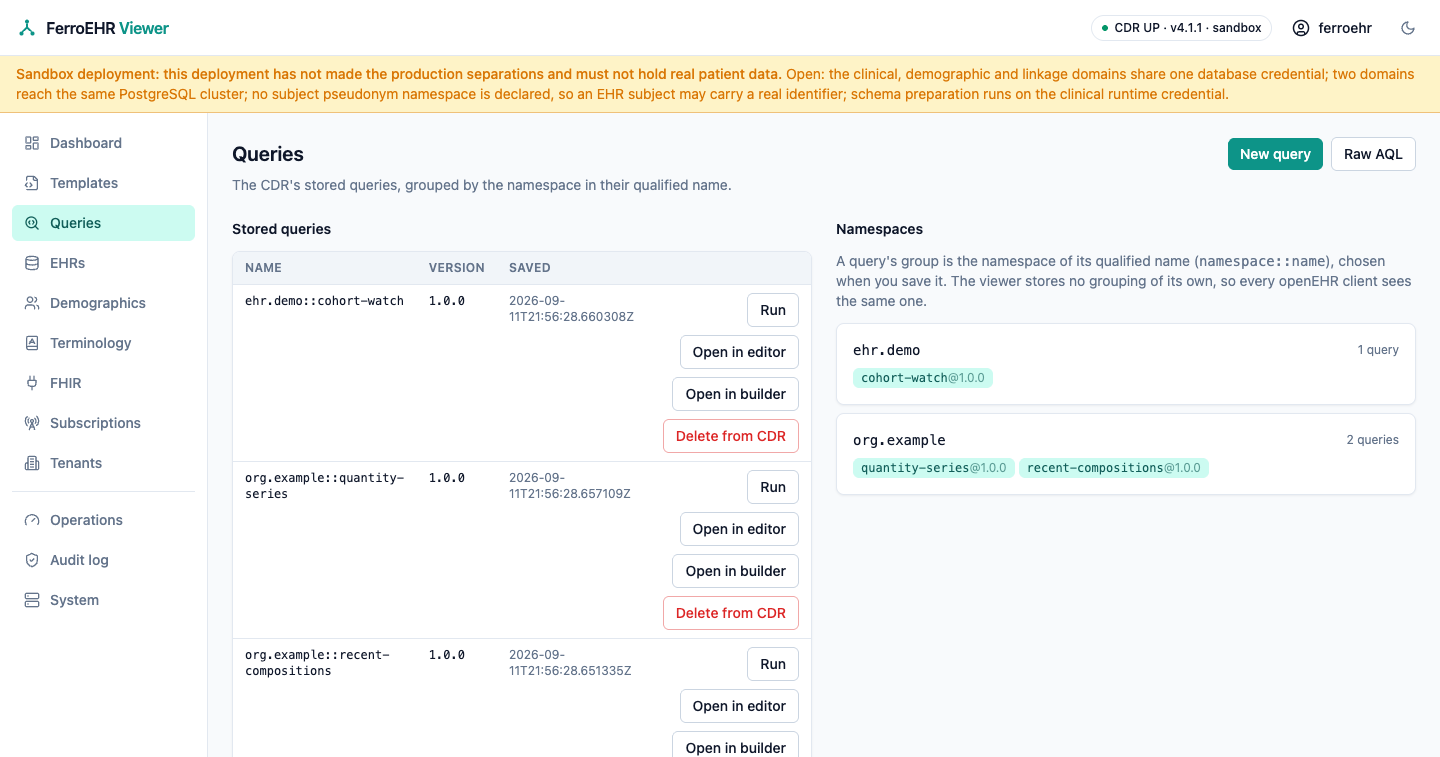Open the Subscriptions section
This screenshot has height=757, width=1440.
pos(103,423)
